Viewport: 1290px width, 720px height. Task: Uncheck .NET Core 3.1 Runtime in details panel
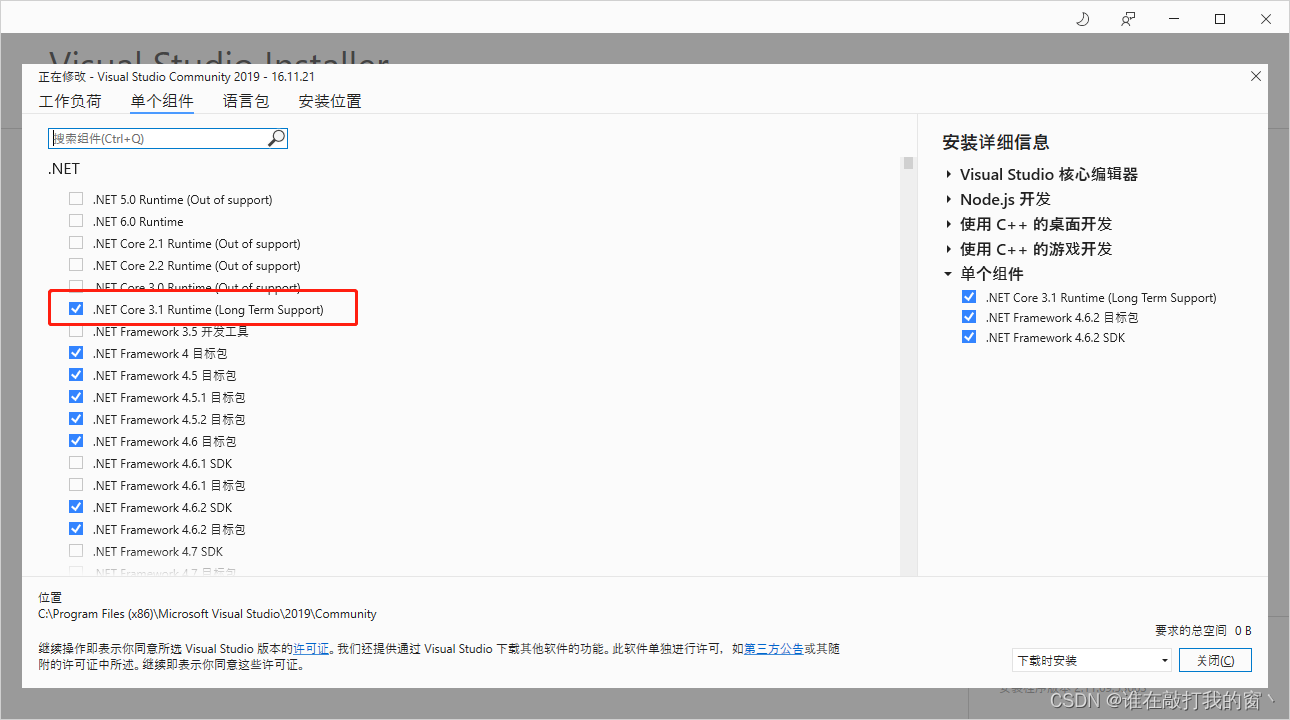968,297
